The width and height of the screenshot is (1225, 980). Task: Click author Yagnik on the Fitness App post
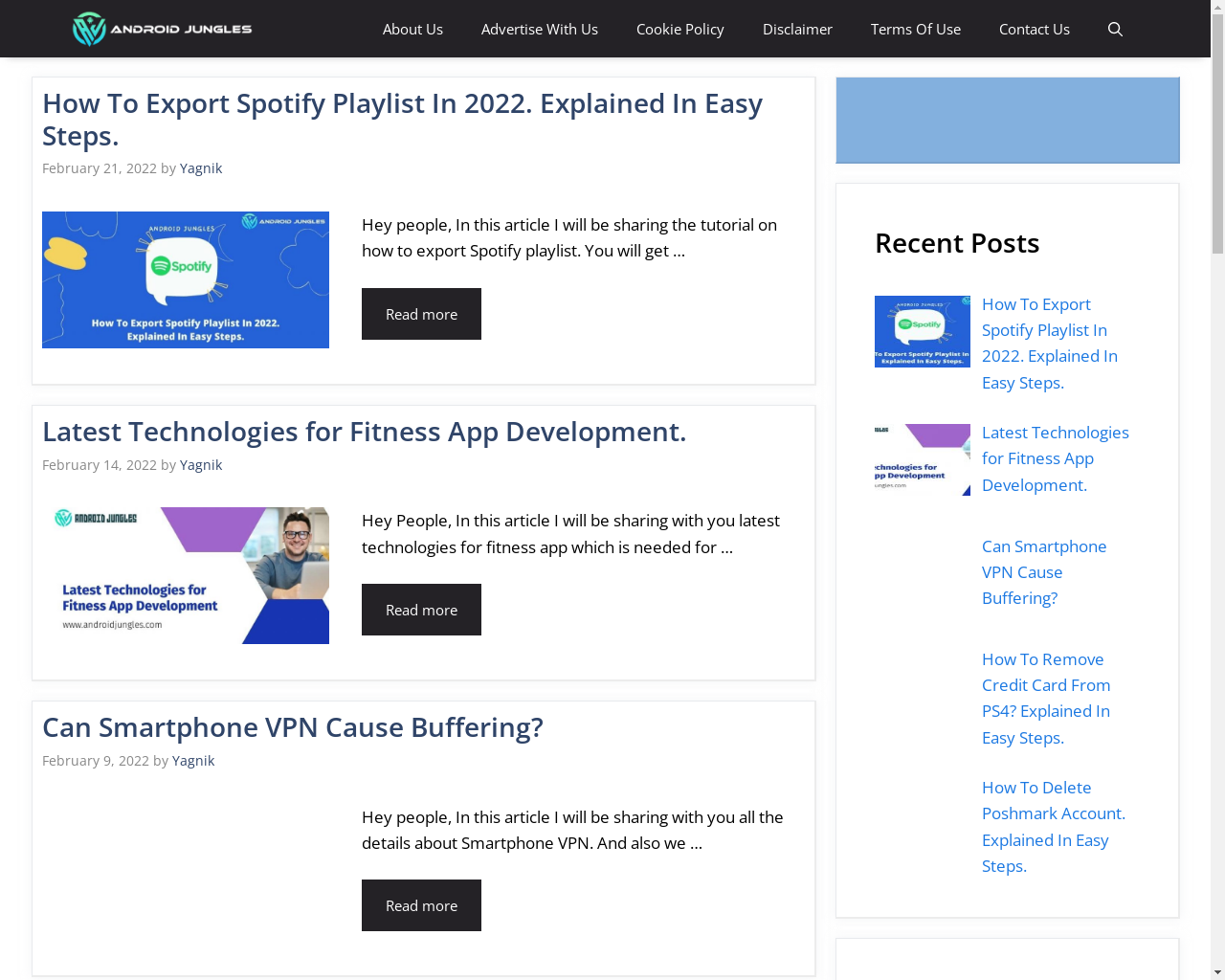(201, 465)
